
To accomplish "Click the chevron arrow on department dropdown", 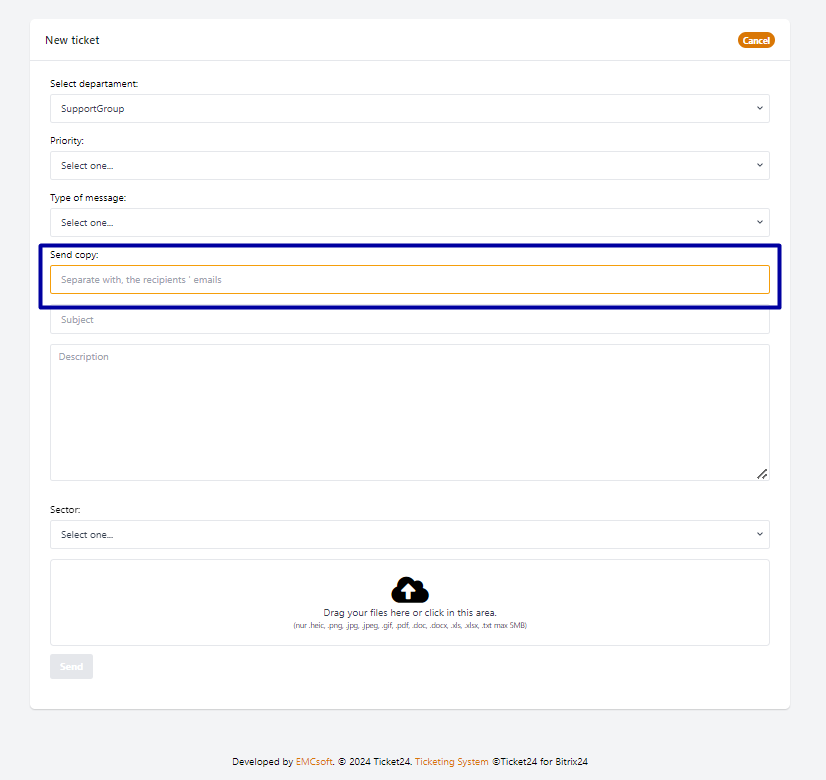I will point(759,108).
